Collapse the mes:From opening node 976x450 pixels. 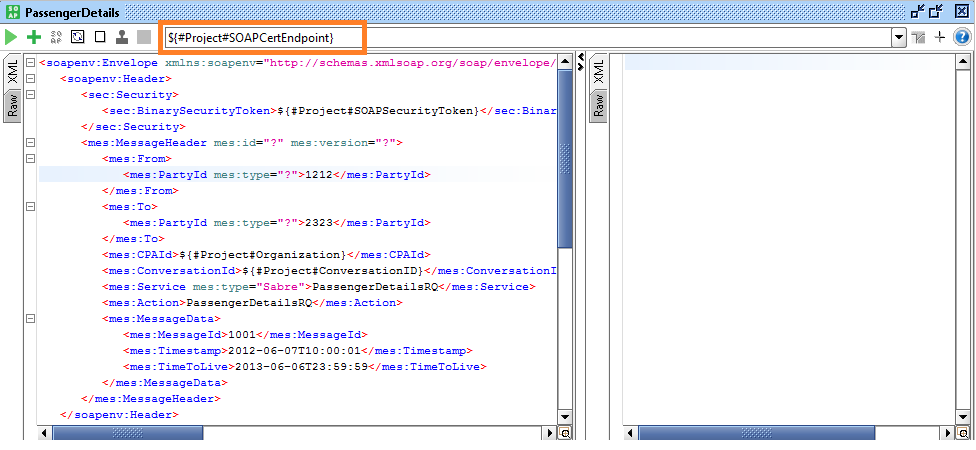pyautogui.click(x=30, y=158)
